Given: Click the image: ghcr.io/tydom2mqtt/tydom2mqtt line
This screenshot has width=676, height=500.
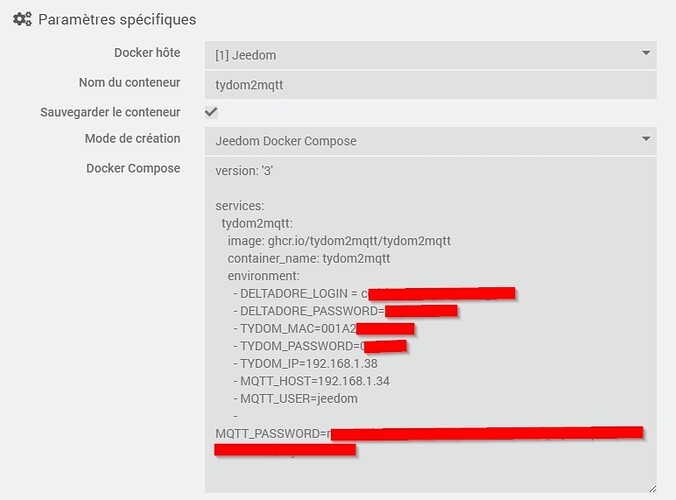Looking at the screenshot, I should (339, 240).
